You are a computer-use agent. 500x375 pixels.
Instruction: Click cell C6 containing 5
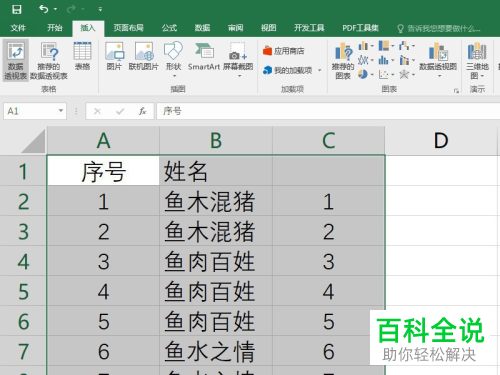pyautogui.click(x=329, y=321)
